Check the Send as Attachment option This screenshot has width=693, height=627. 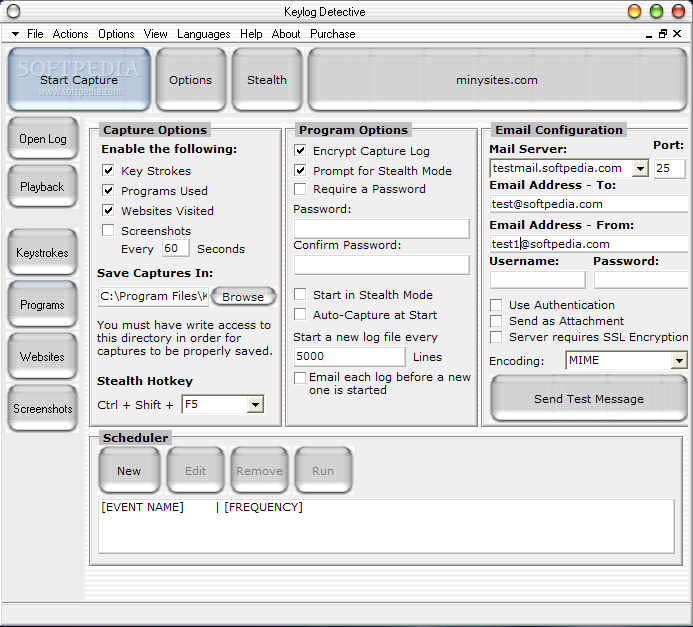[x=496, y=321]
